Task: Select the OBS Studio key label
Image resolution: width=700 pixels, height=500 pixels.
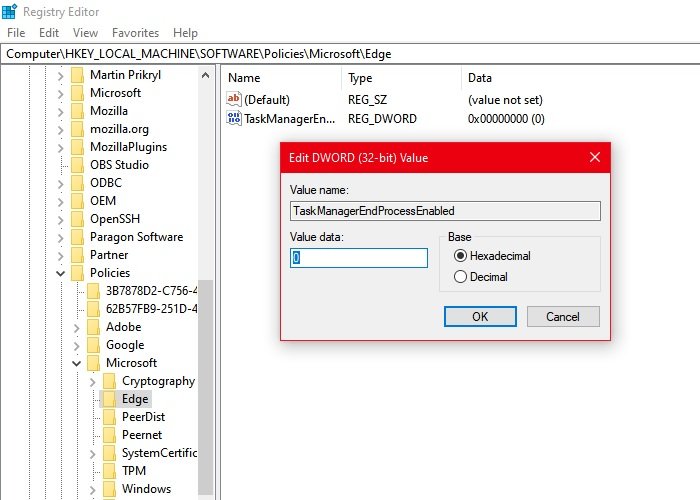Action: click(119, 165)
